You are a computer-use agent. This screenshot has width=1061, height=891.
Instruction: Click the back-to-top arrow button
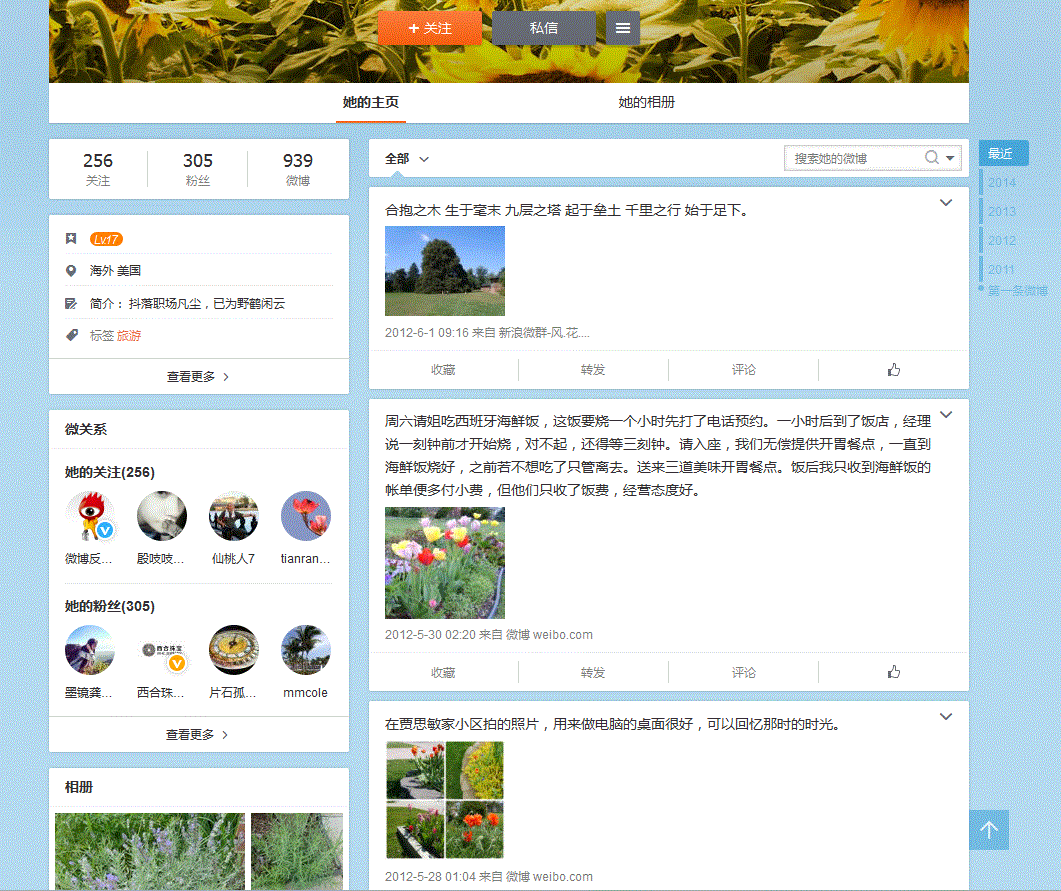click(988, 830)
